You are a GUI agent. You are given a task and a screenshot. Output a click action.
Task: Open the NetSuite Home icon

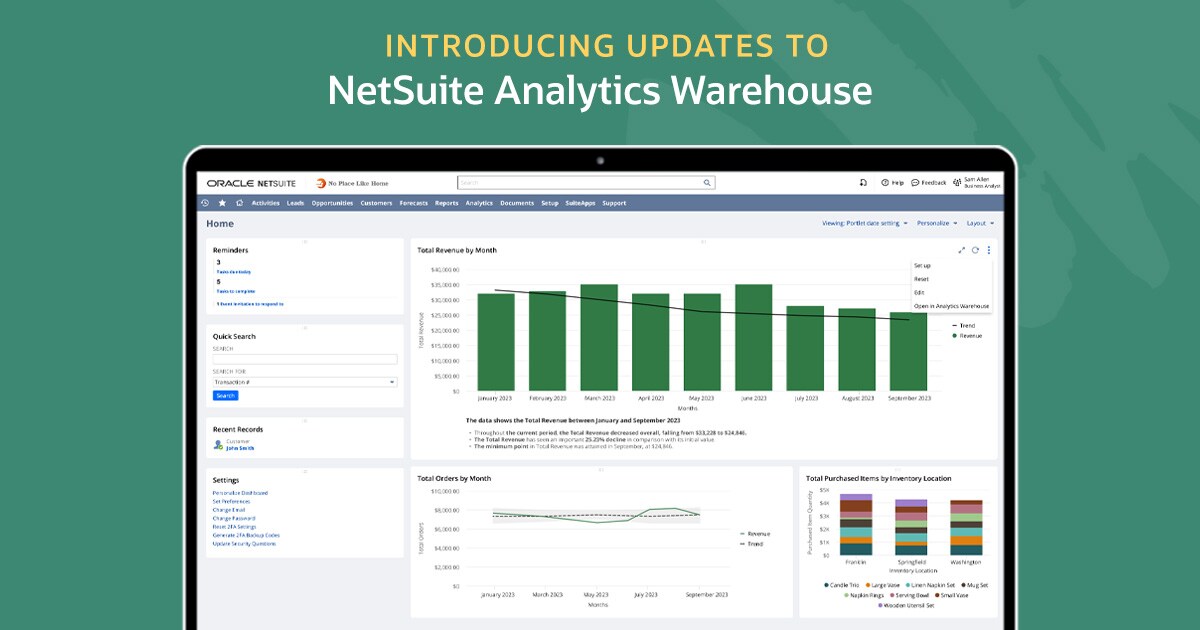tap(239, 203)
